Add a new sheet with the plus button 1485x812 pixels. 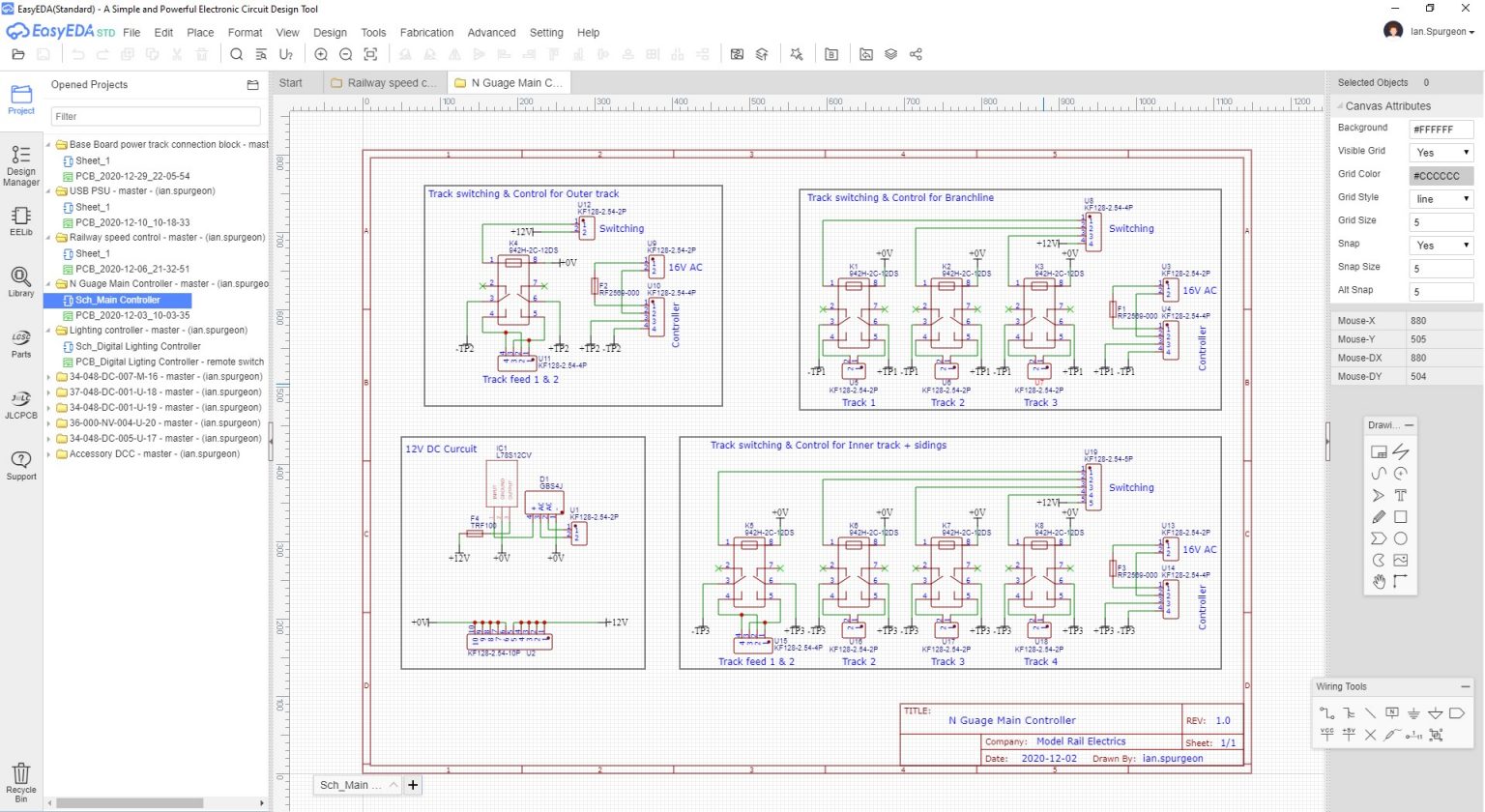click(413, 785)
